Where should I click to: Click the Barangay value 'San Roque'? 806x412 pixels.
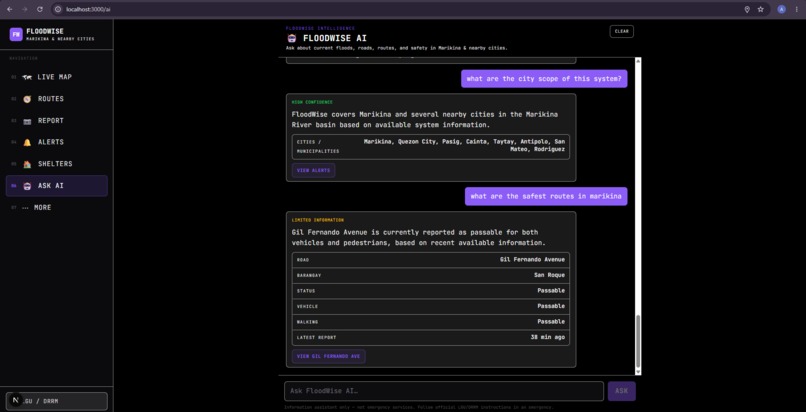[x=549, y=275]
